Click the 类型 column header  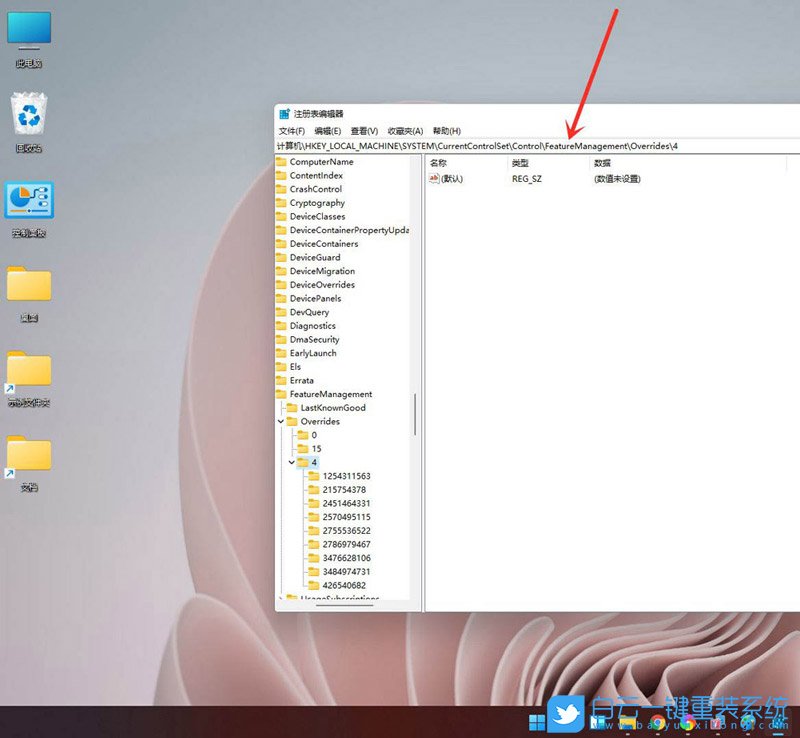[x=520, y=162]
